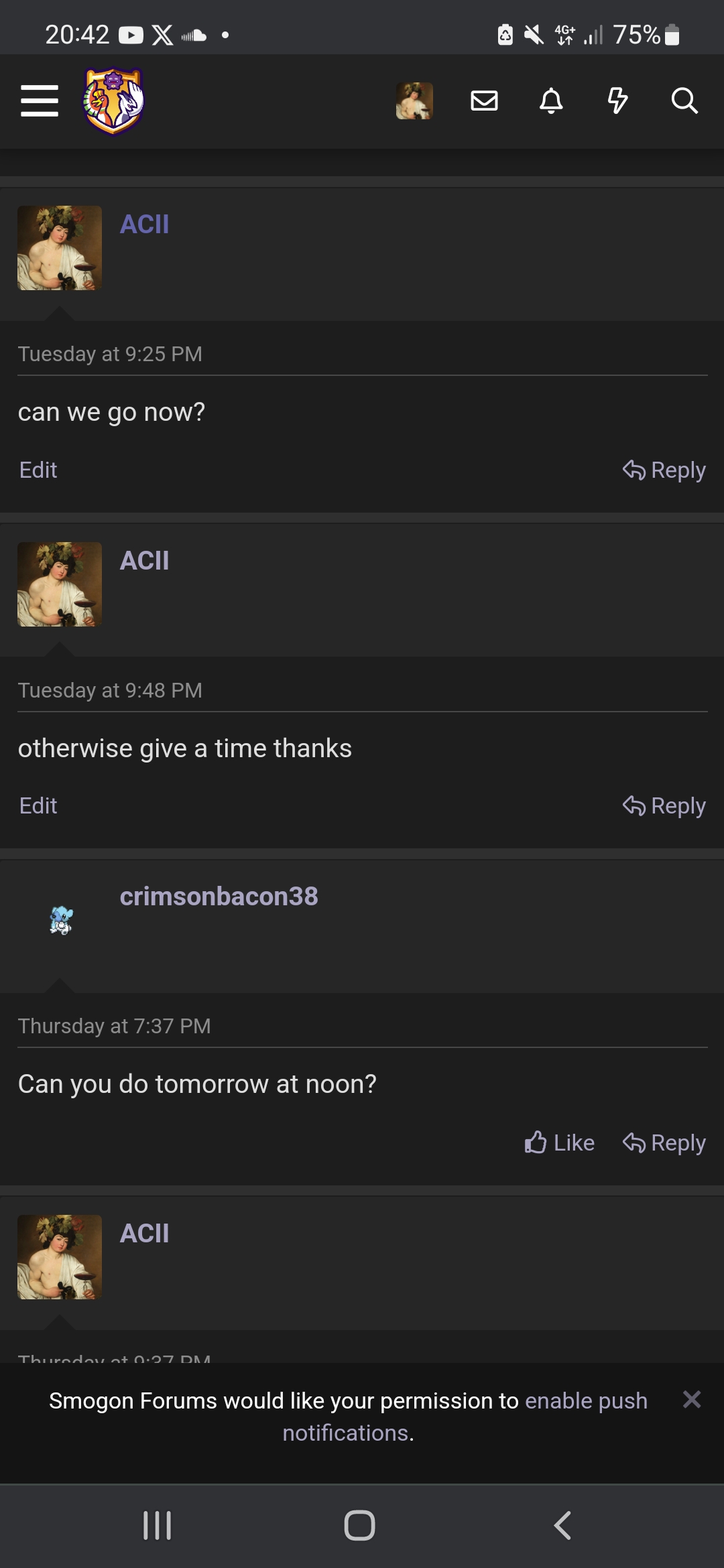Reply to the "can we go now?" post
The height and width of the screenshot is (1568, 724).
[x=664, y=470]
